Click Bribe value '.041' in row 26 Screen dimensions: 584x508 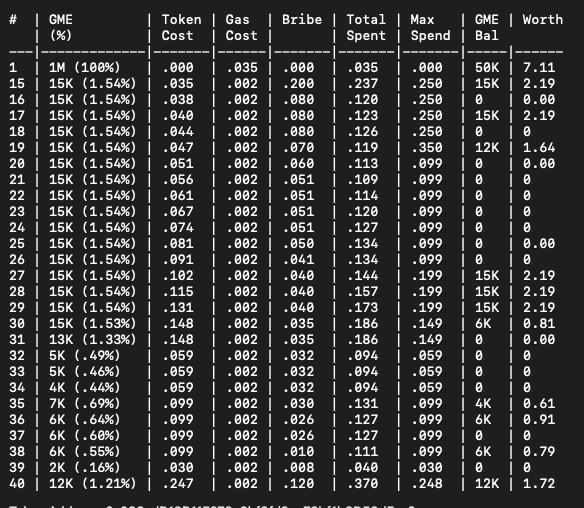click(298, 260)
